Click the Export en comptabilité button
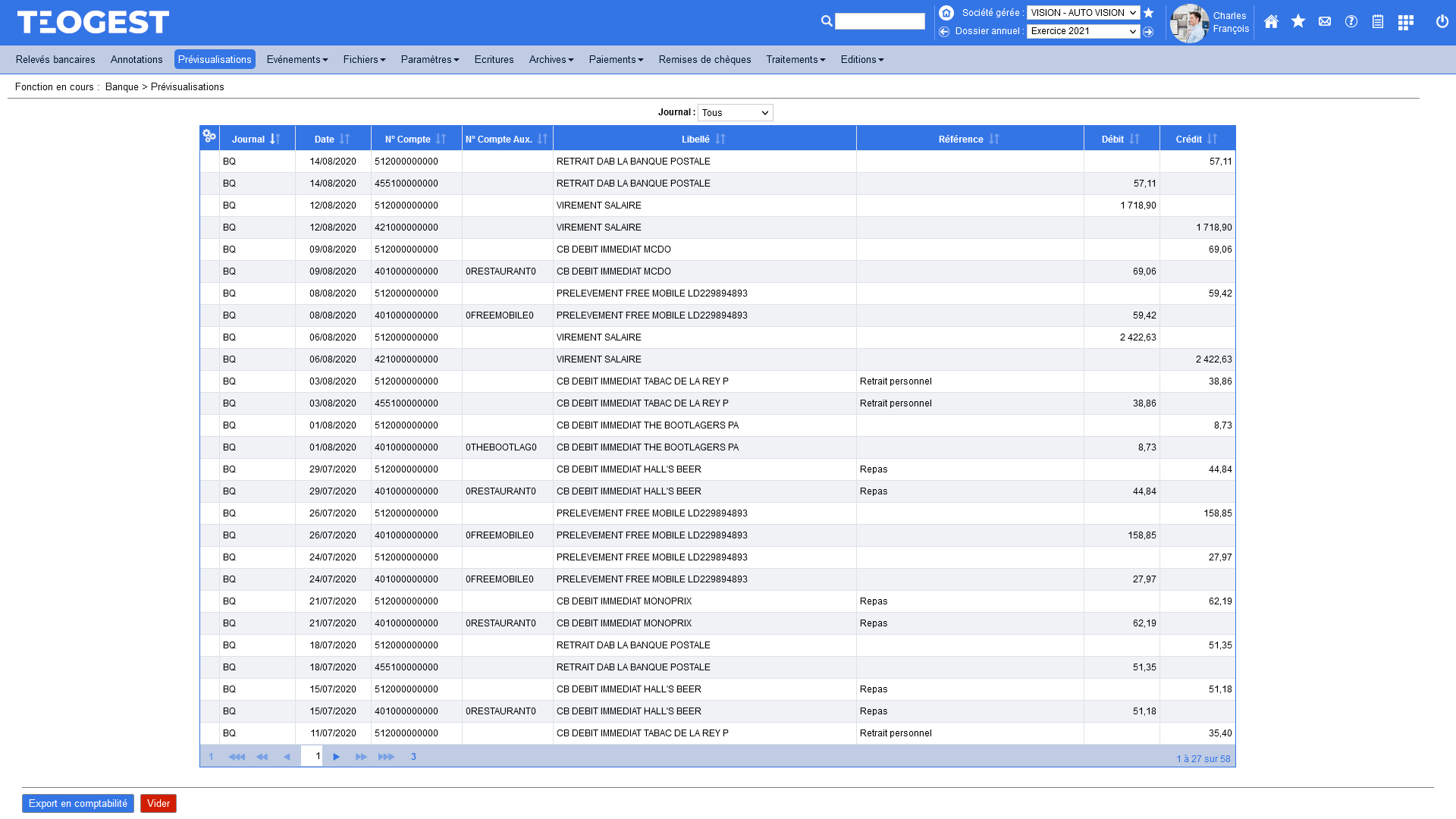 coord(77,803)
